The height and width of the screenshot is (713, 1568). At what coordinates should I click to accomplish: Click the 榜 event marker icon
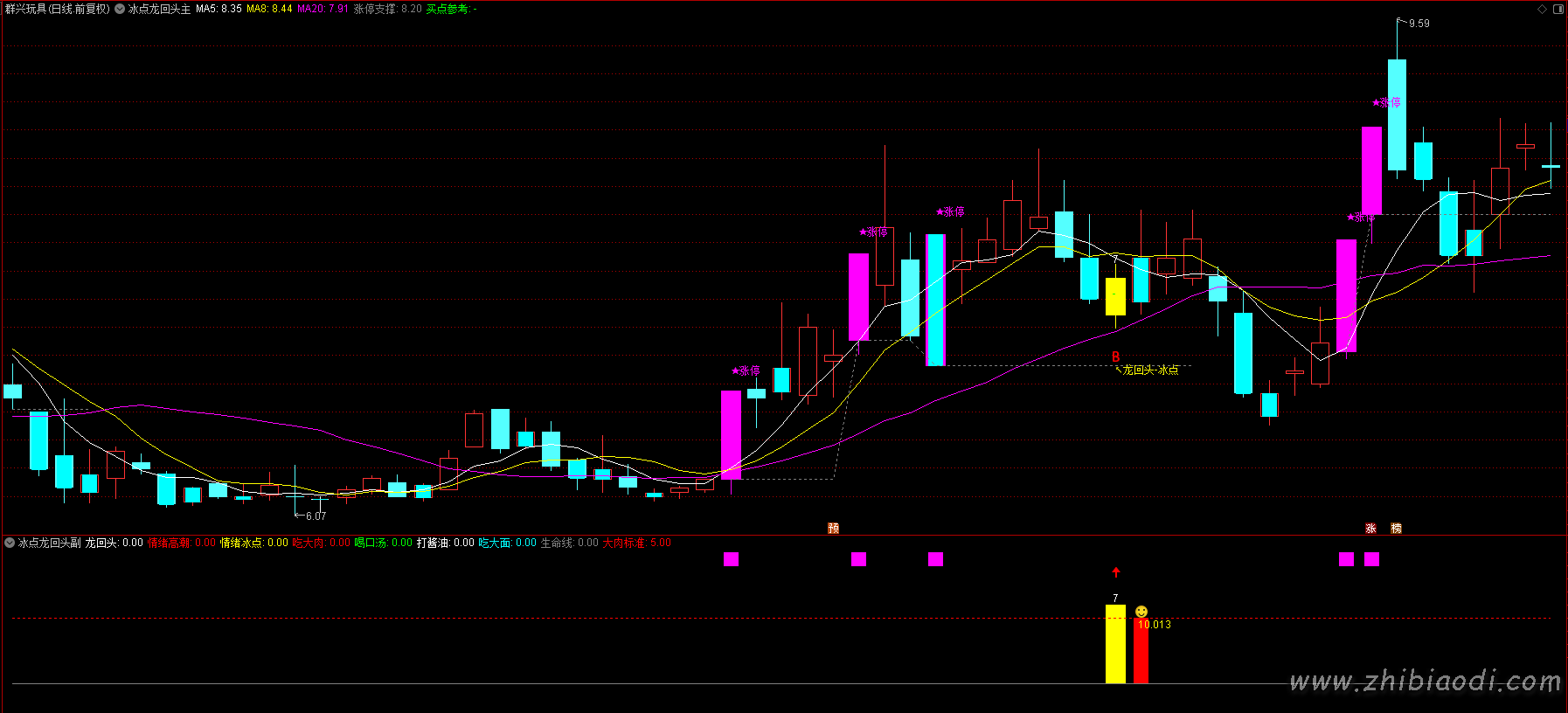pyautogui.click(x=1396, y=529)
